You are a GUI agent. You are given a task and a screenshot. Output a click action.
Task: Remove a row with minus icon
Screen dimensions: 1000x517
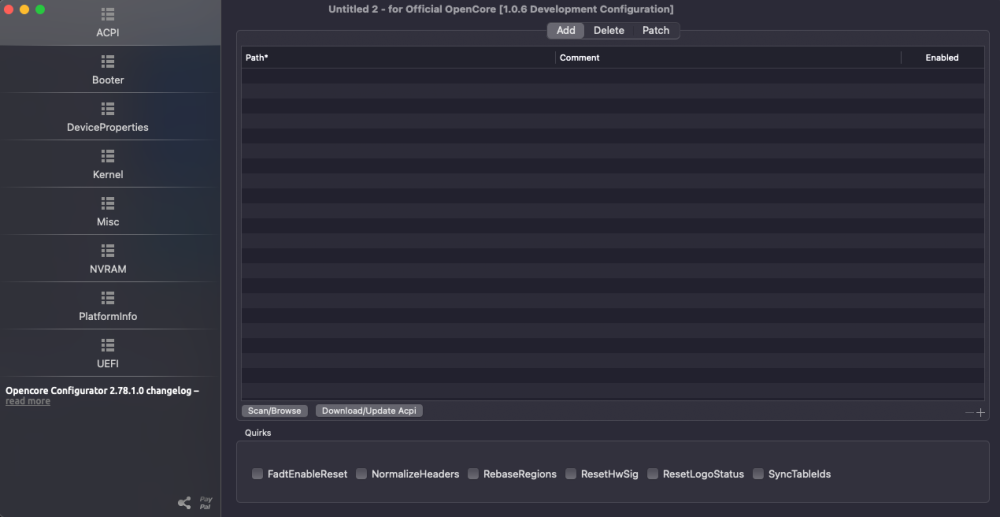(x=969, y=412)
